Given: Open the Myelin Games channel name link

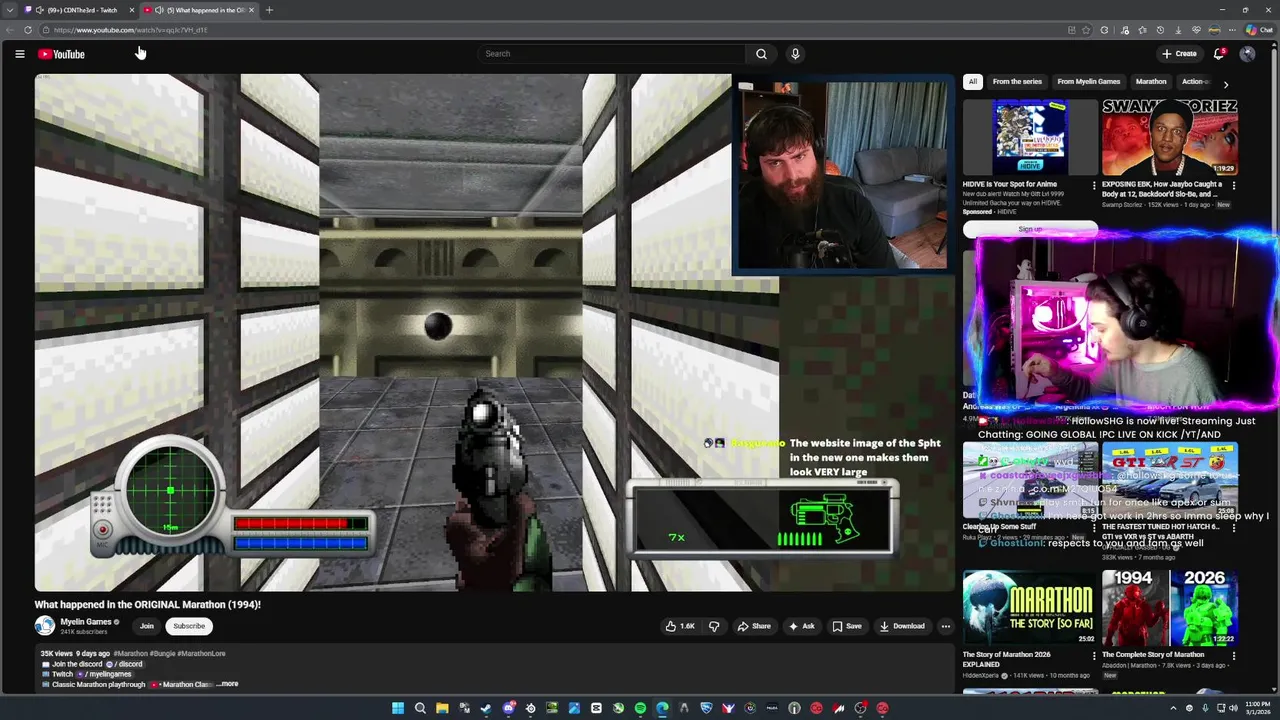Looking at the screenshot, I should coord(86,622).
